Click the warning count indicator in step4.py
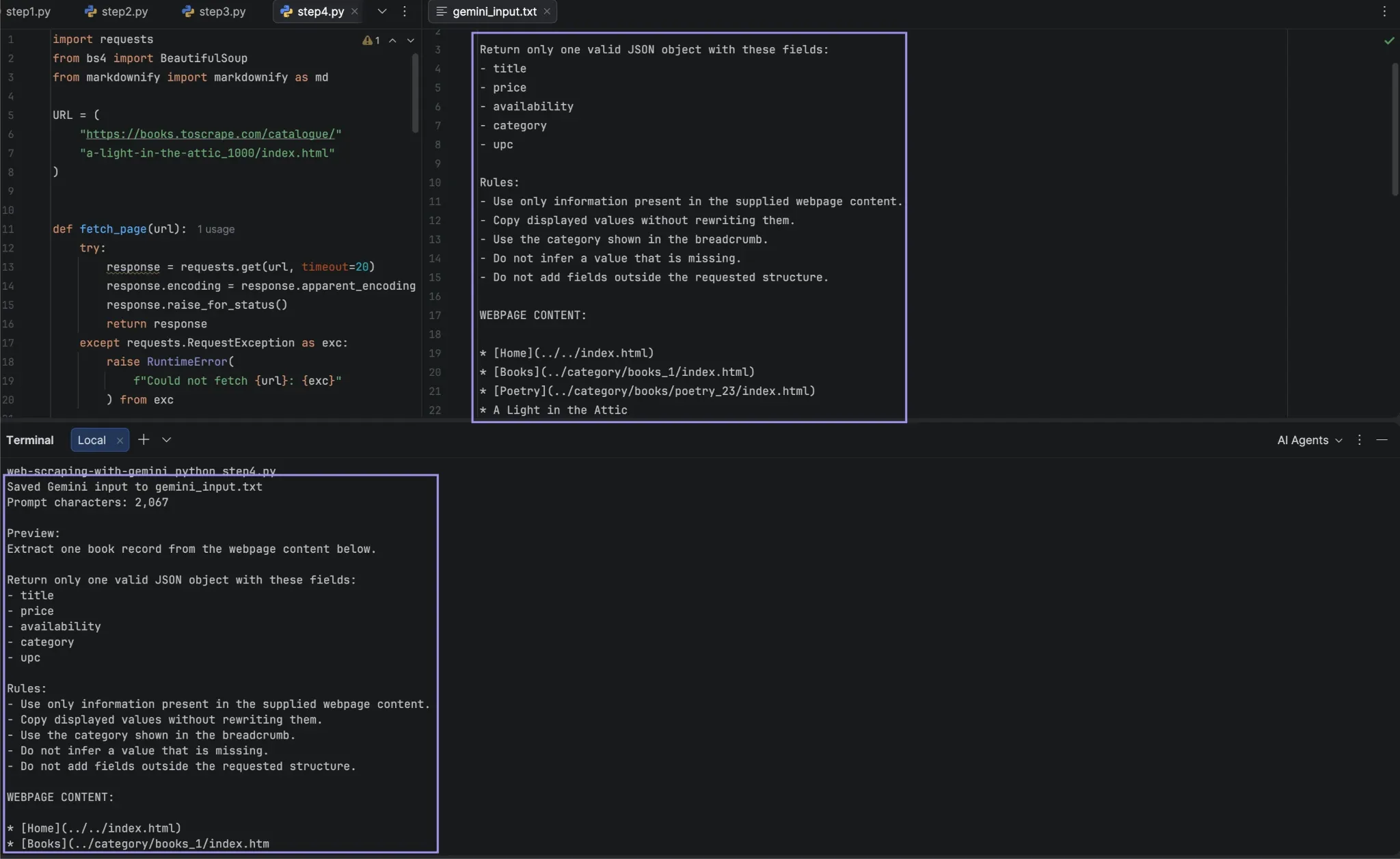Screen dimensions: 1400x859 [371, 40]
